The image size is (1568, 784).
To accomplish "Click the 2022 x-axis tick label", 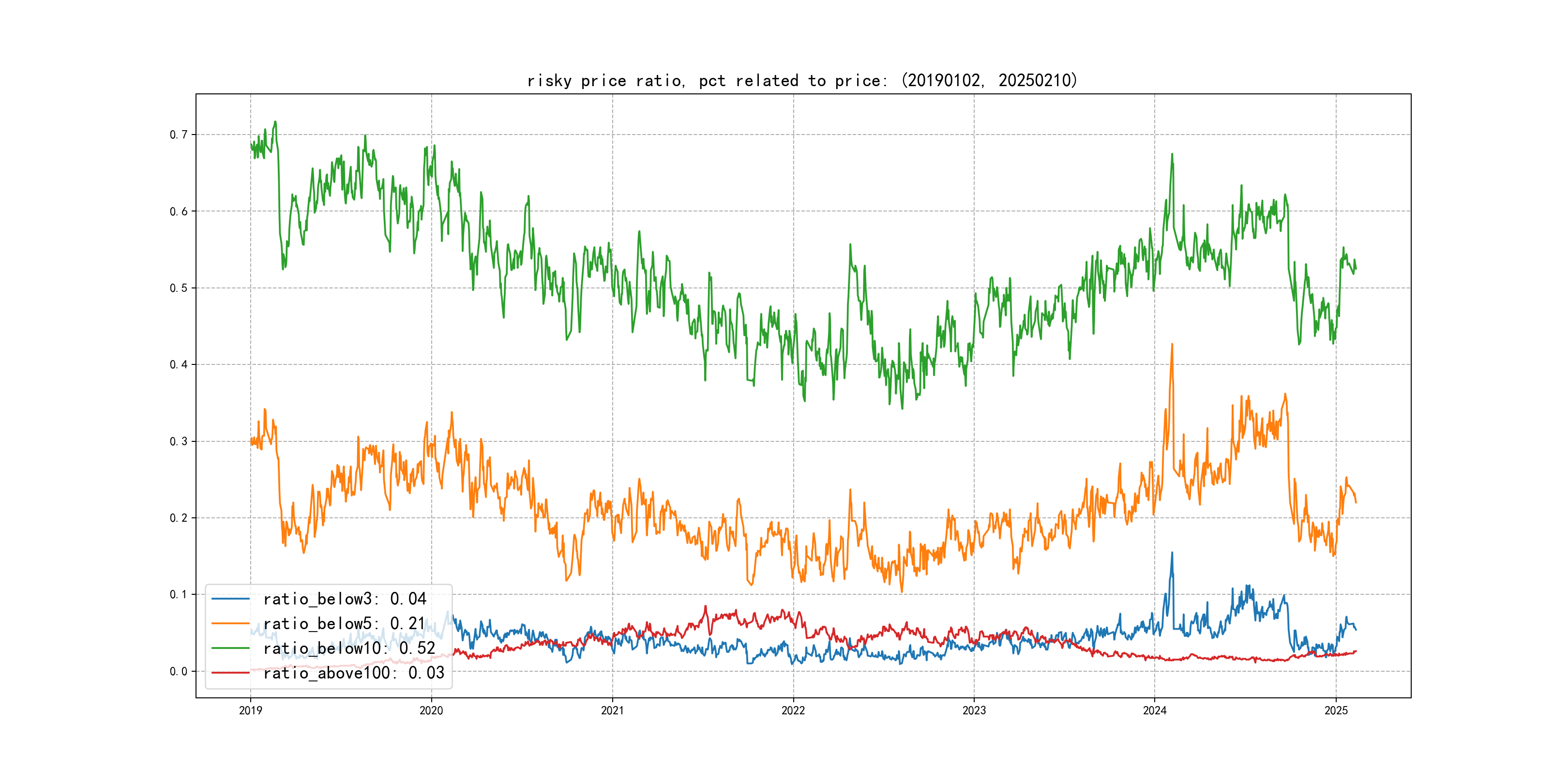I will pos(793,710).
